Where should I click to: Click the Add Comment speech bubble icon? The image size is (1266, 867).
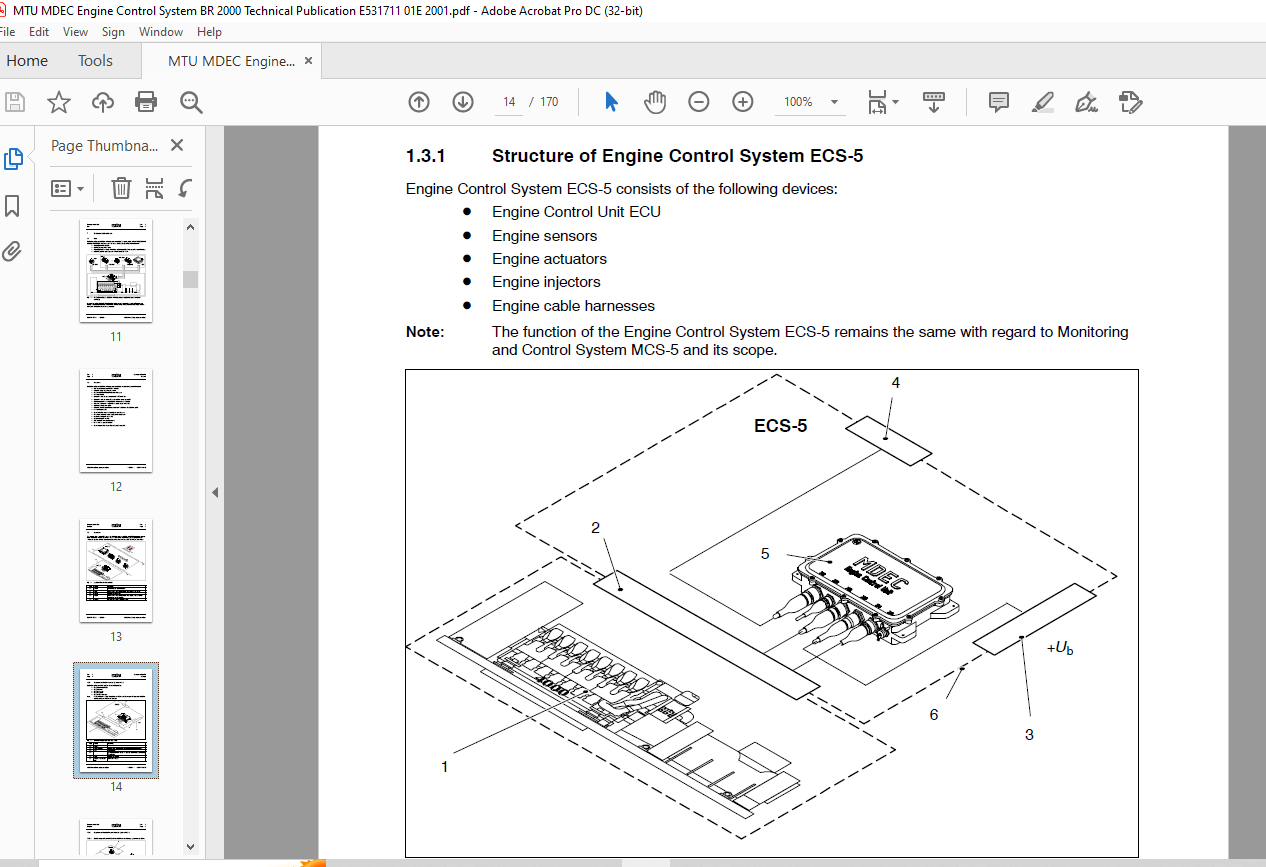click(998, 102)
